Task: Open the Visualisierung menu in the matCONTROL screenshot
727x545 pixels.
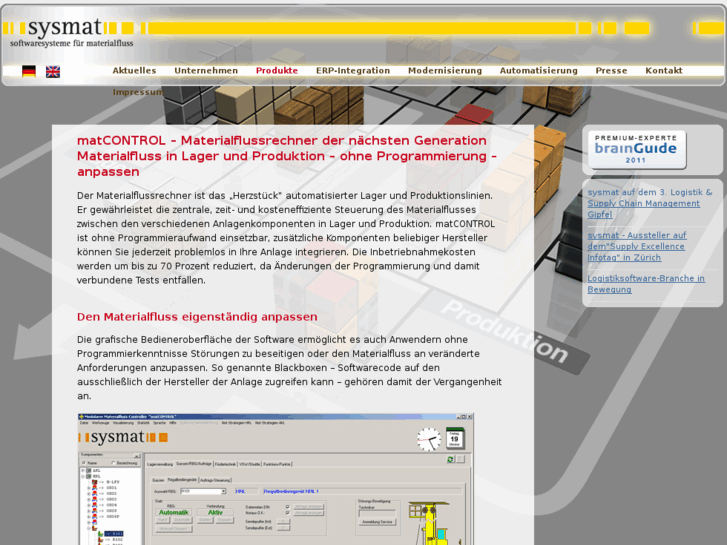Action: coord(123,423)
